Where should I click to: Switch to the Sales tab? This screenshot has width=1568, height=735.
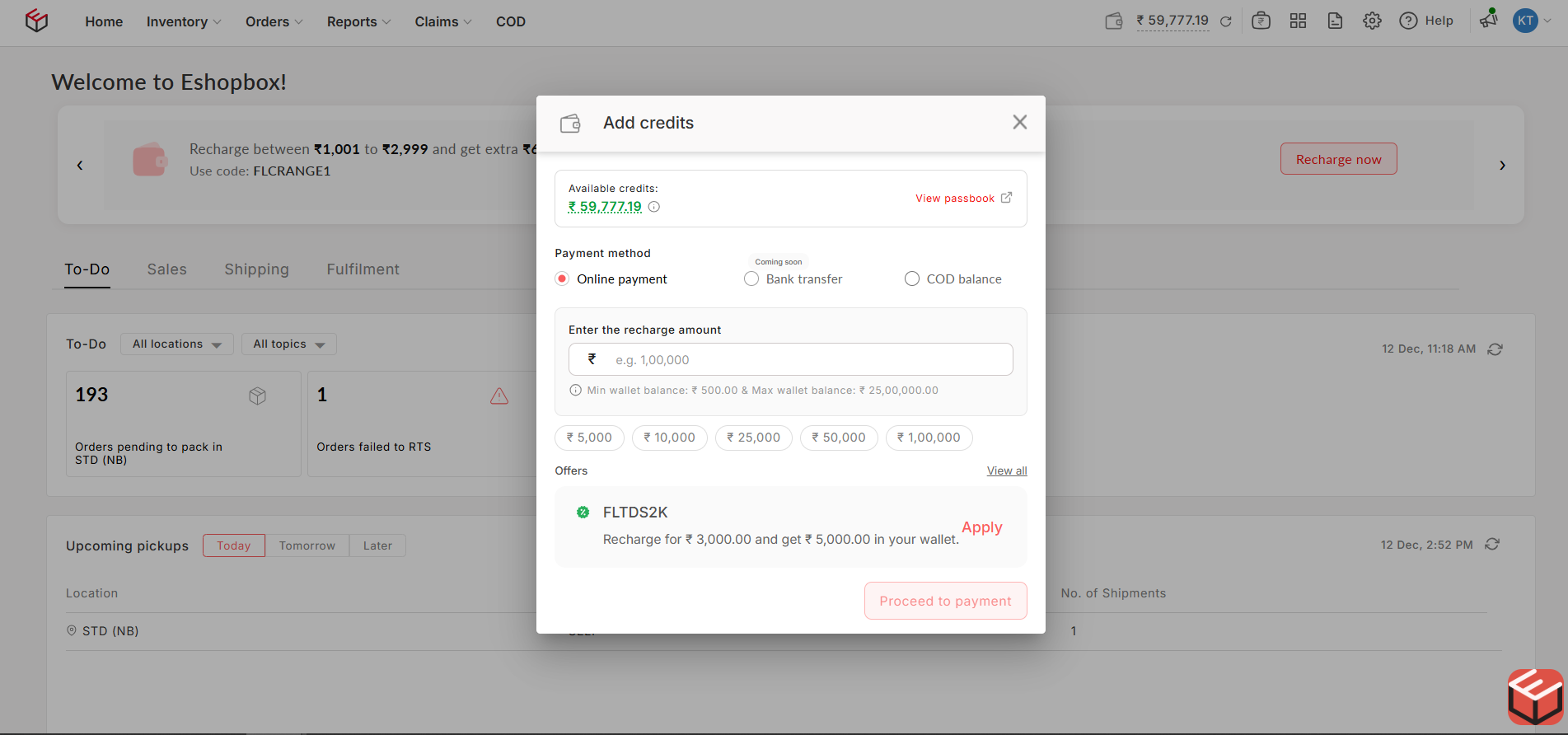[x=167, y=269]
